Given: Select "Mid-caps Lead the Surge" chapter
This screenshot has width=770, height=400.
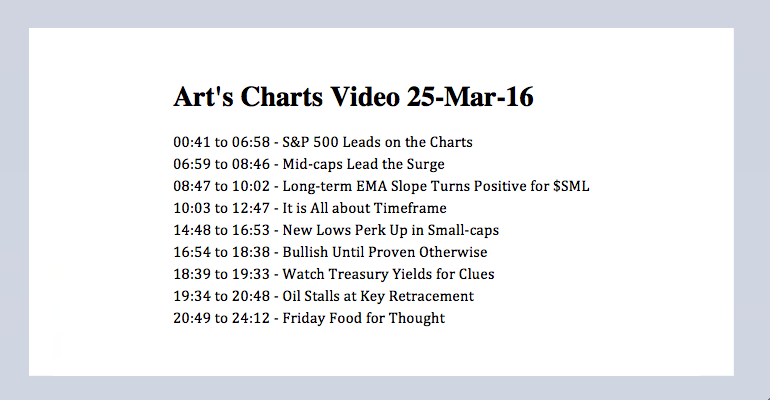Looking at the screenshot, I should (363, 164).
